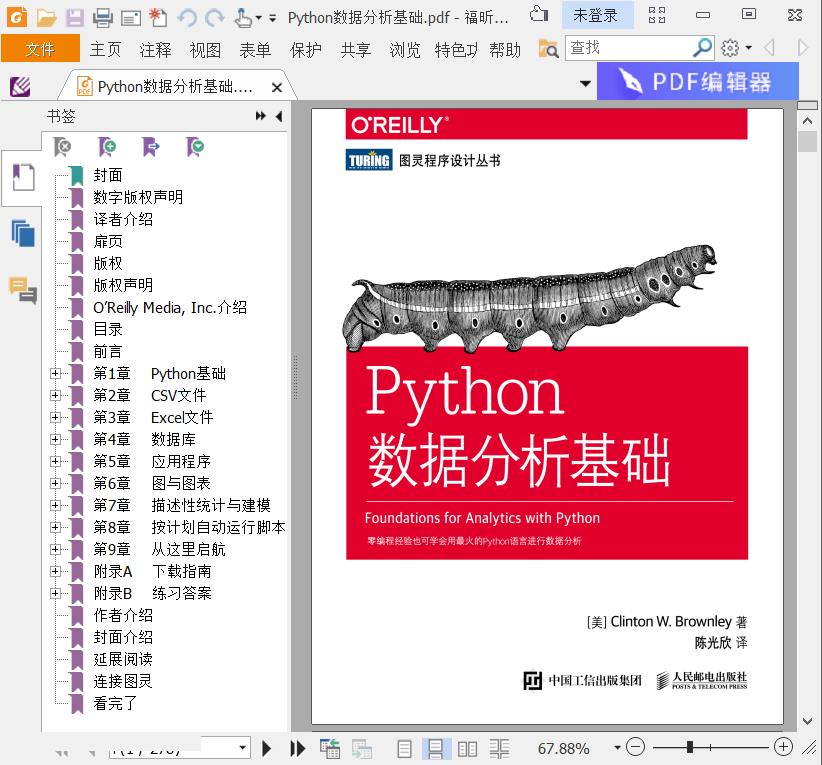Click the expand current bookmark icon
Screen dimensions: 822x765
[x=151, y=147]
